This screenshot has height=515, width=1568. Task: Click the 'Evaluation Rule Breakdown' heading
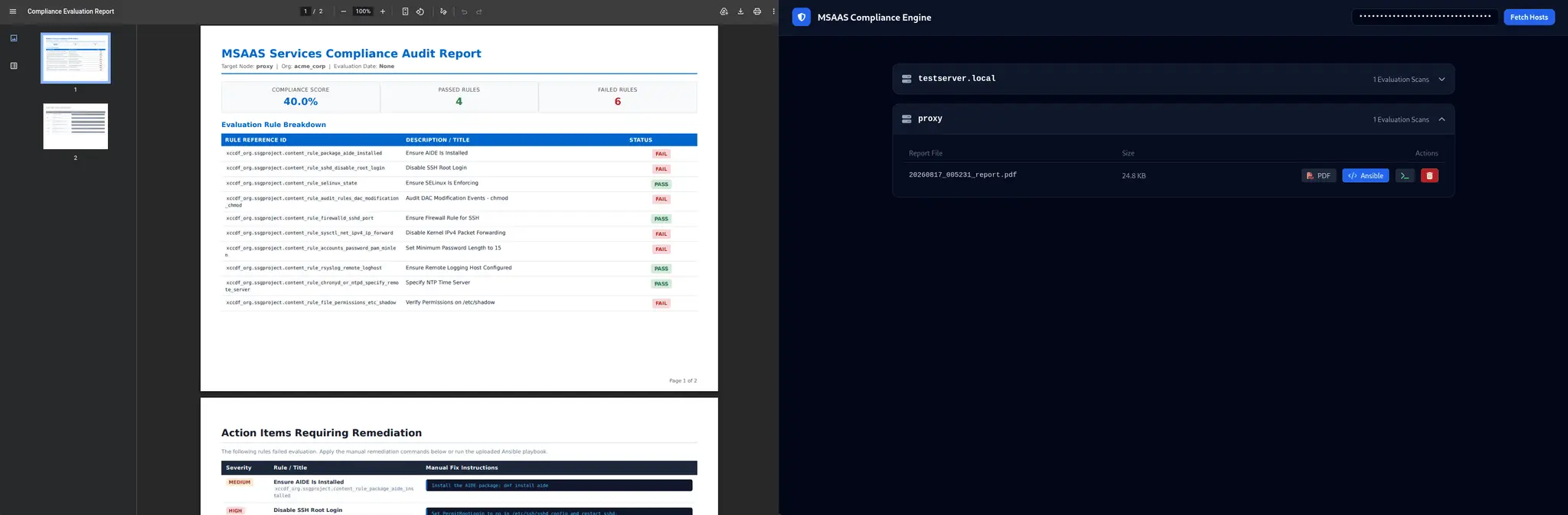273,125
